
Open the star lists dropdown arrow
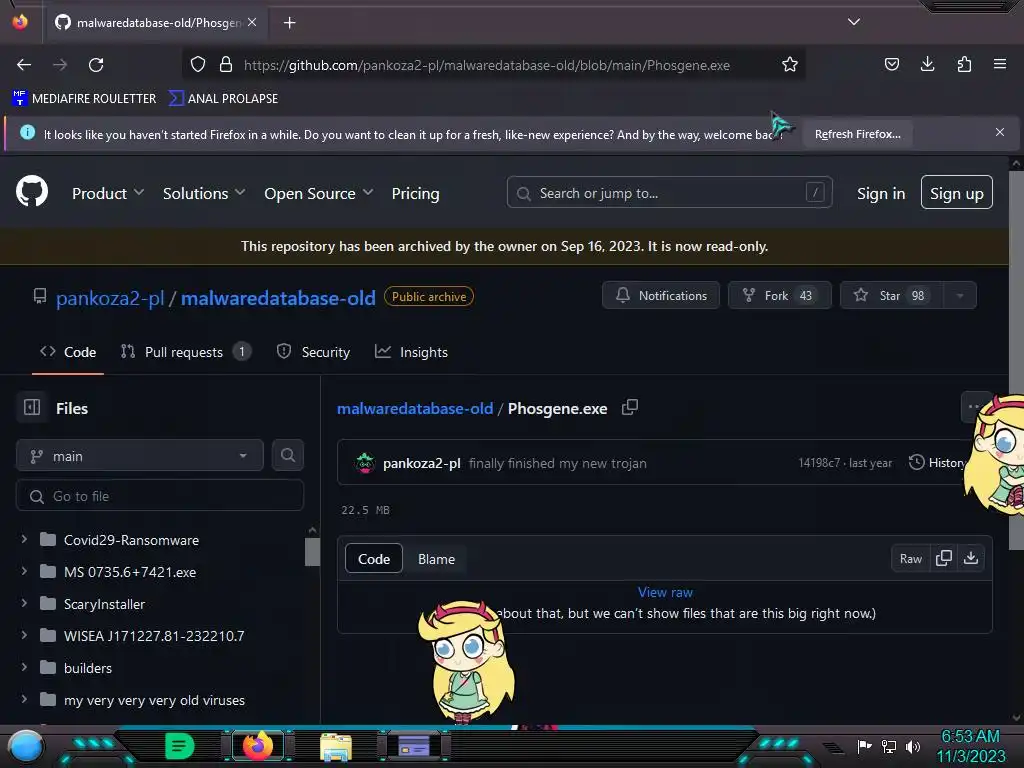(x=960, y=295)
